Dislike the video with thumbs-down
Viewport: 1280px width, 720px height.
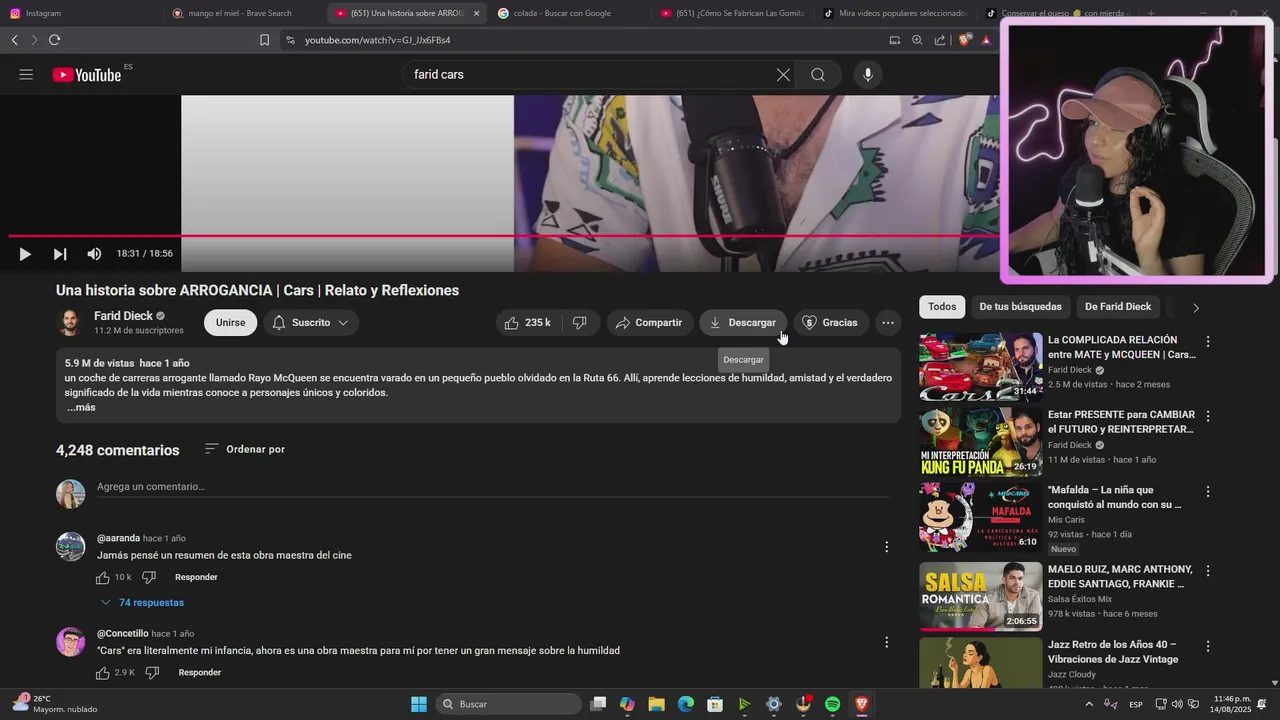[x=580, y=323]
